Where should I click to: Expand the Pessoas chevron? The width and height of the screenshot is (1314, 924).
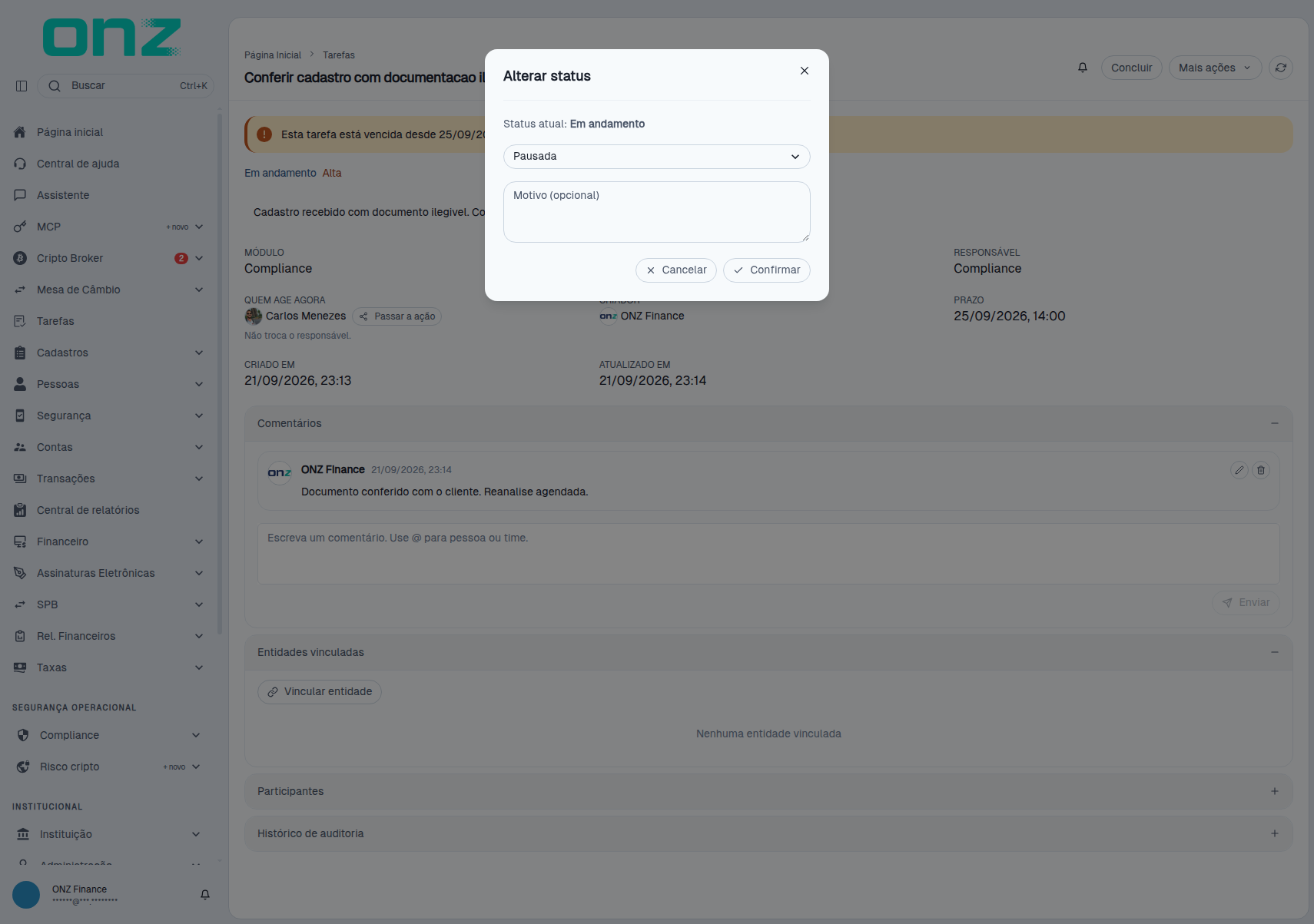click(x=199, y=384)
